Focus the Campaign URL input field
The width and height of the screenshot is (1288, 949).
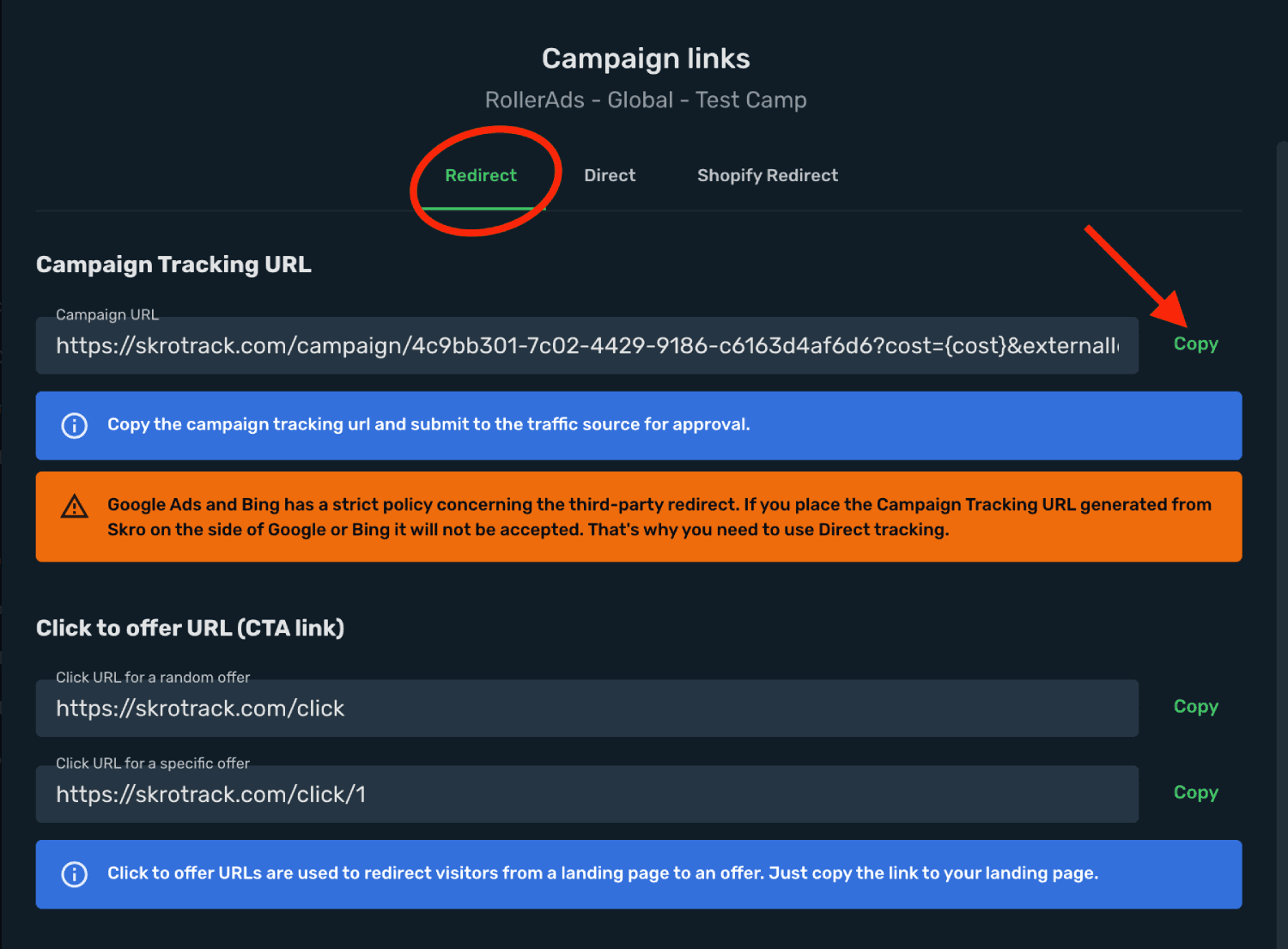coord(587,345)
